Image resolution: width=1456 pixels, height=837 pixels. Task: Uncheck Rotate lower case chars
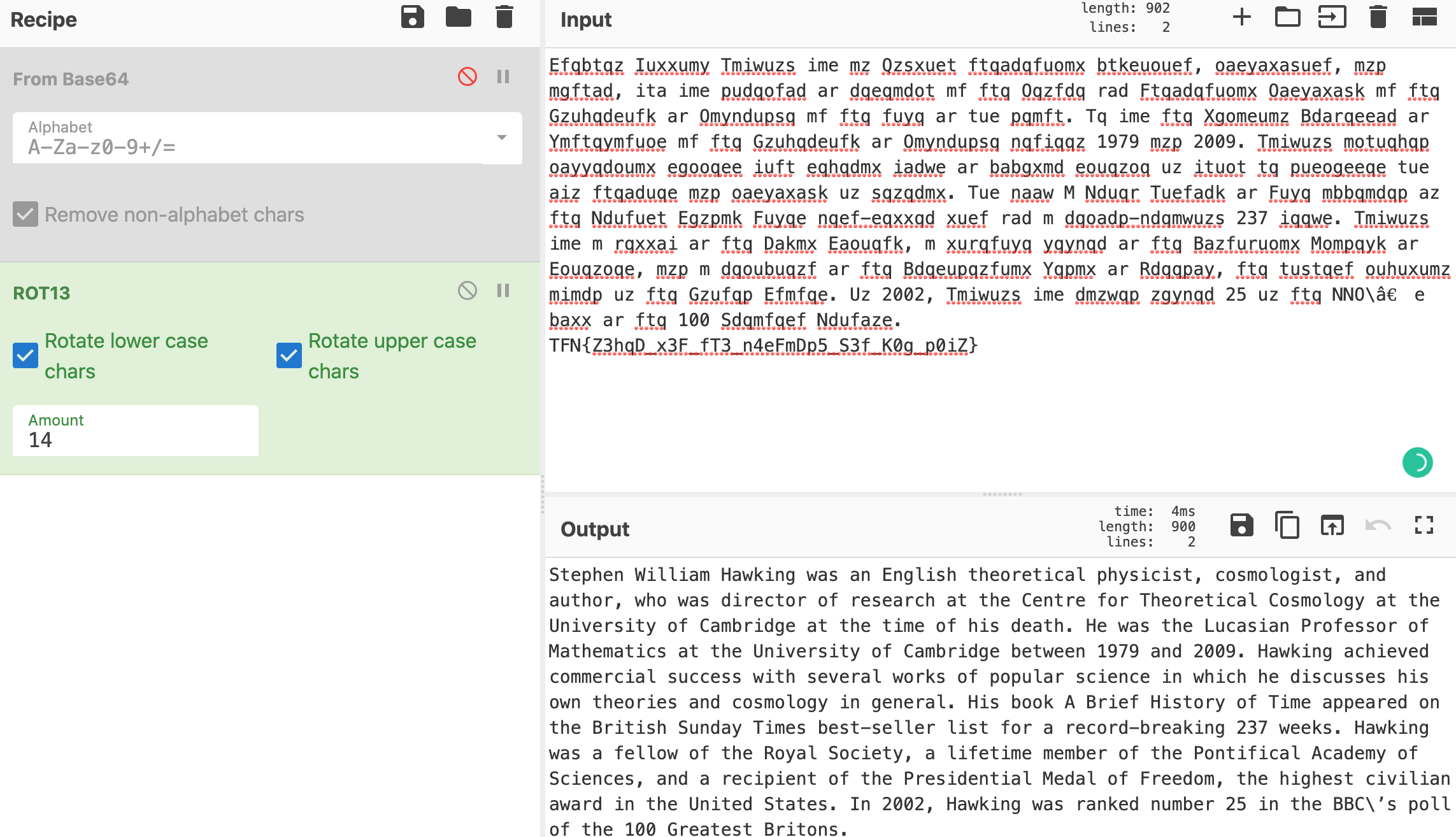tap(25, 355)
